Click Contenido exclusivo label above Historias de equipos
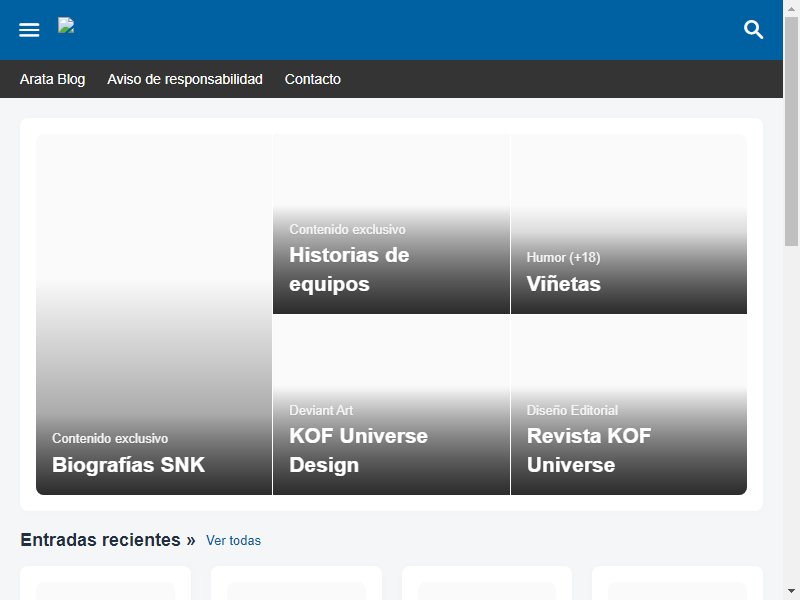Screen dimensions: 800x600 347,229
